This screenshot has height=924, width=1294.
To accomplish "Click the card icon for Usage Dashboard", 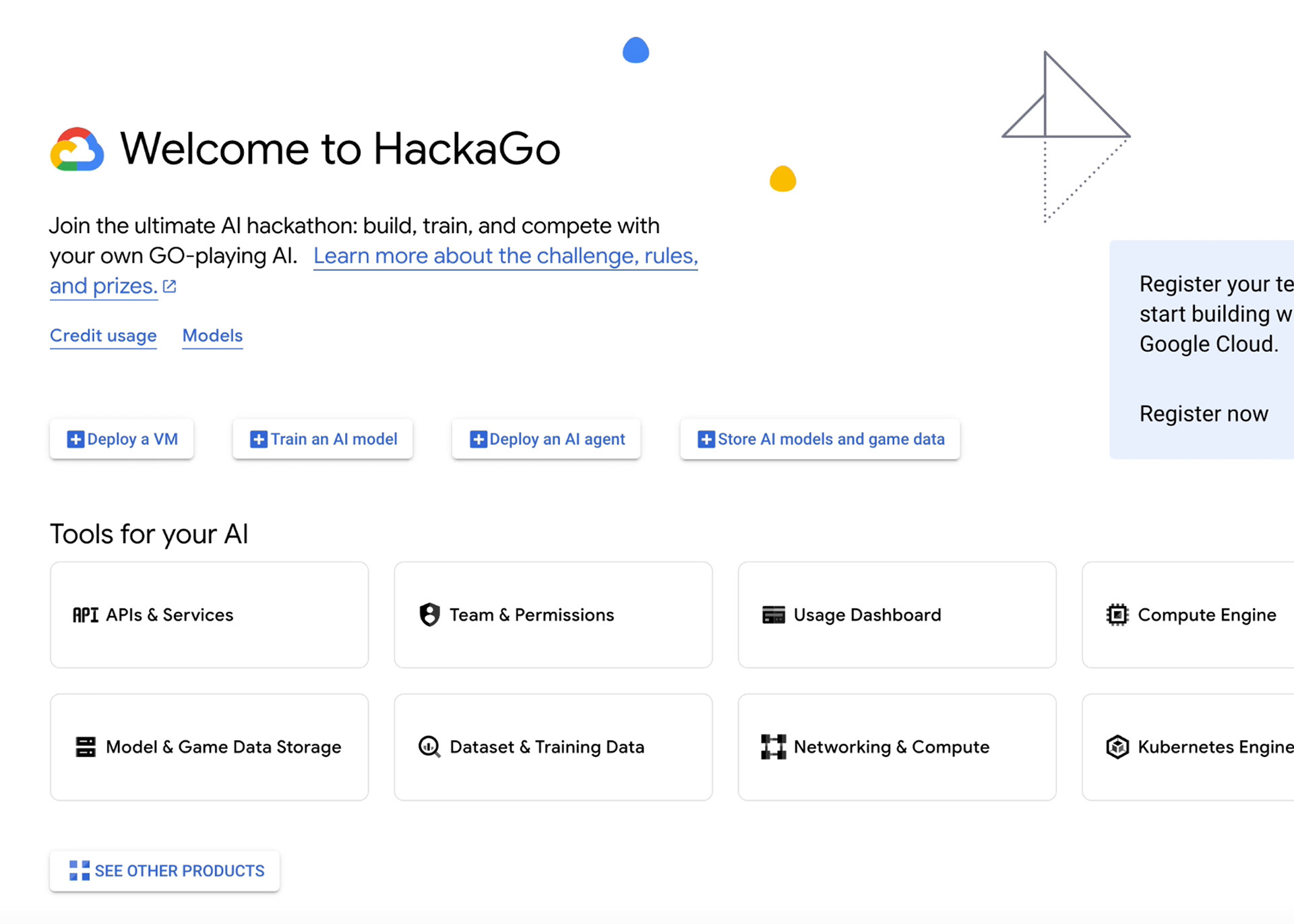I will point(774,615).
